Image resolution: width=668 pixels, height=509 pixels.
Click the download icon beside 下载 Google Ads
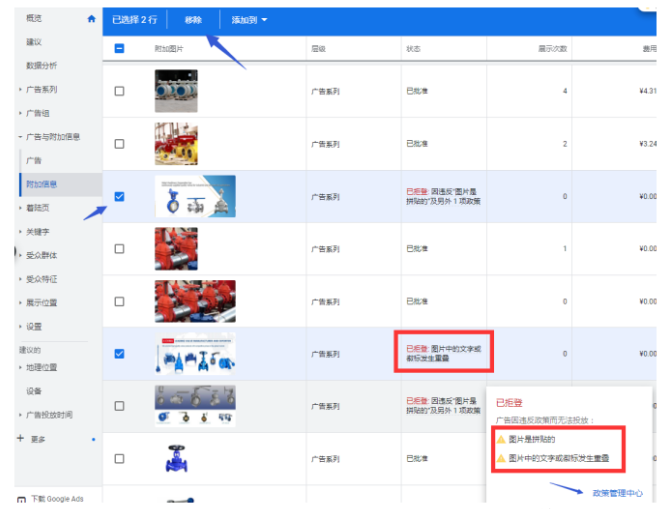(21, 498)
